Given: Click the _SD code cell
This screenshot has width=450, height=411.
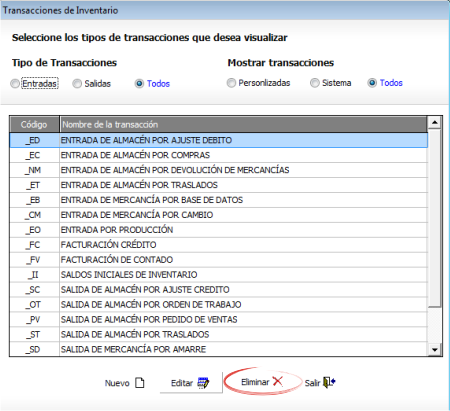Looking at the screenshot, I should tap(34, 349).
